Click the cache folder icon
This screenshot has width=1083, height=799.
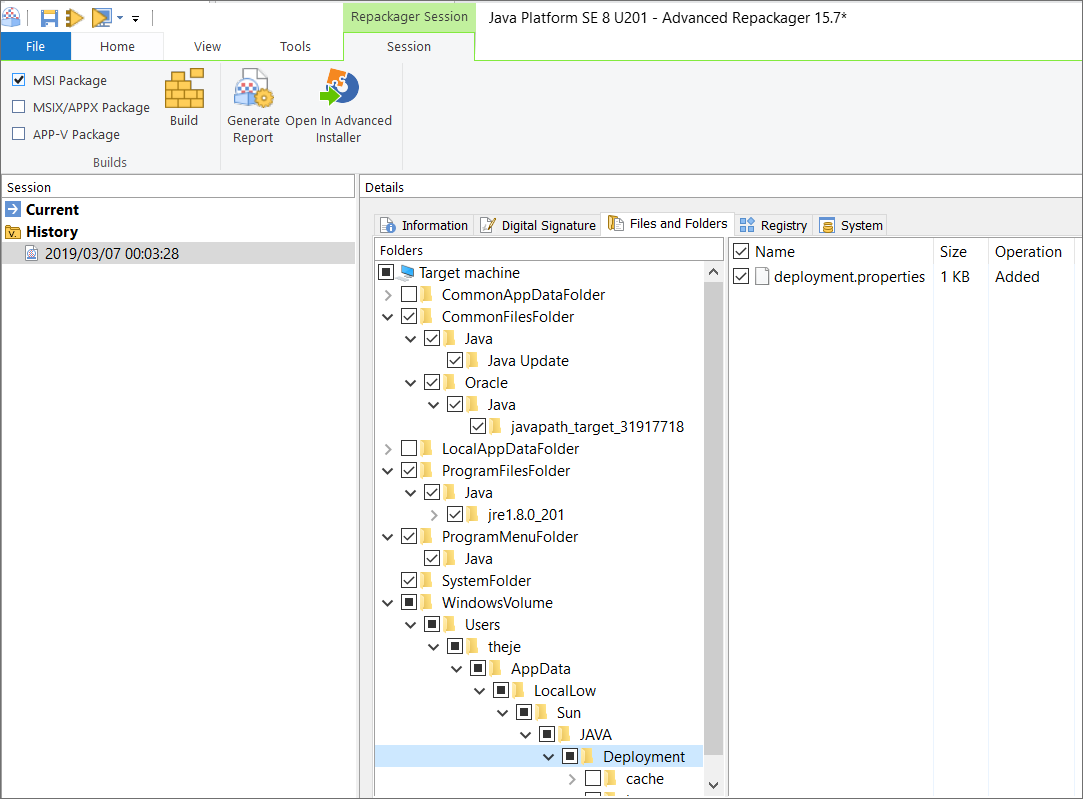coord(611,779)
